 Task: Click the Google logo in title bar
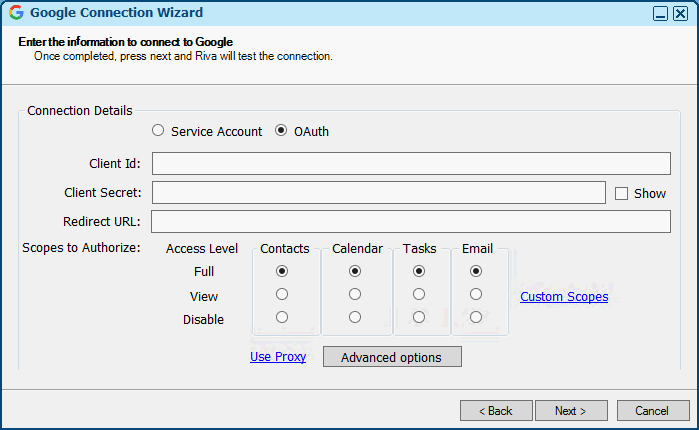click(x=16, y=12)
